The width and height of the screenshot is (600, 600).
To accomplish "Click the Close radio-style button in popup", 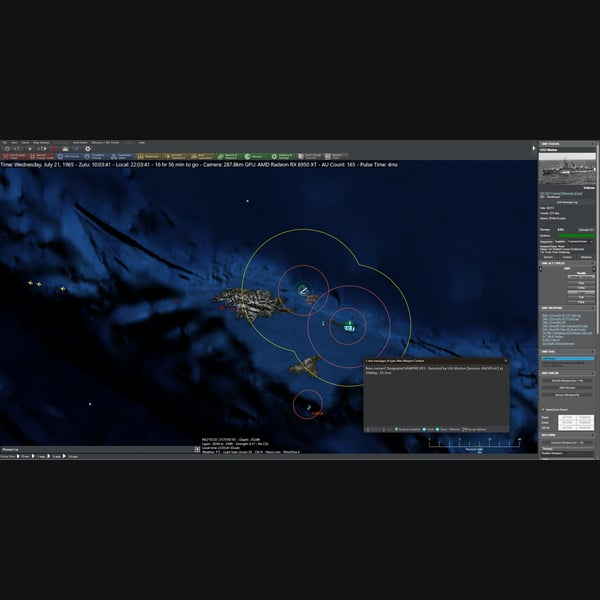I will point(428,429).
